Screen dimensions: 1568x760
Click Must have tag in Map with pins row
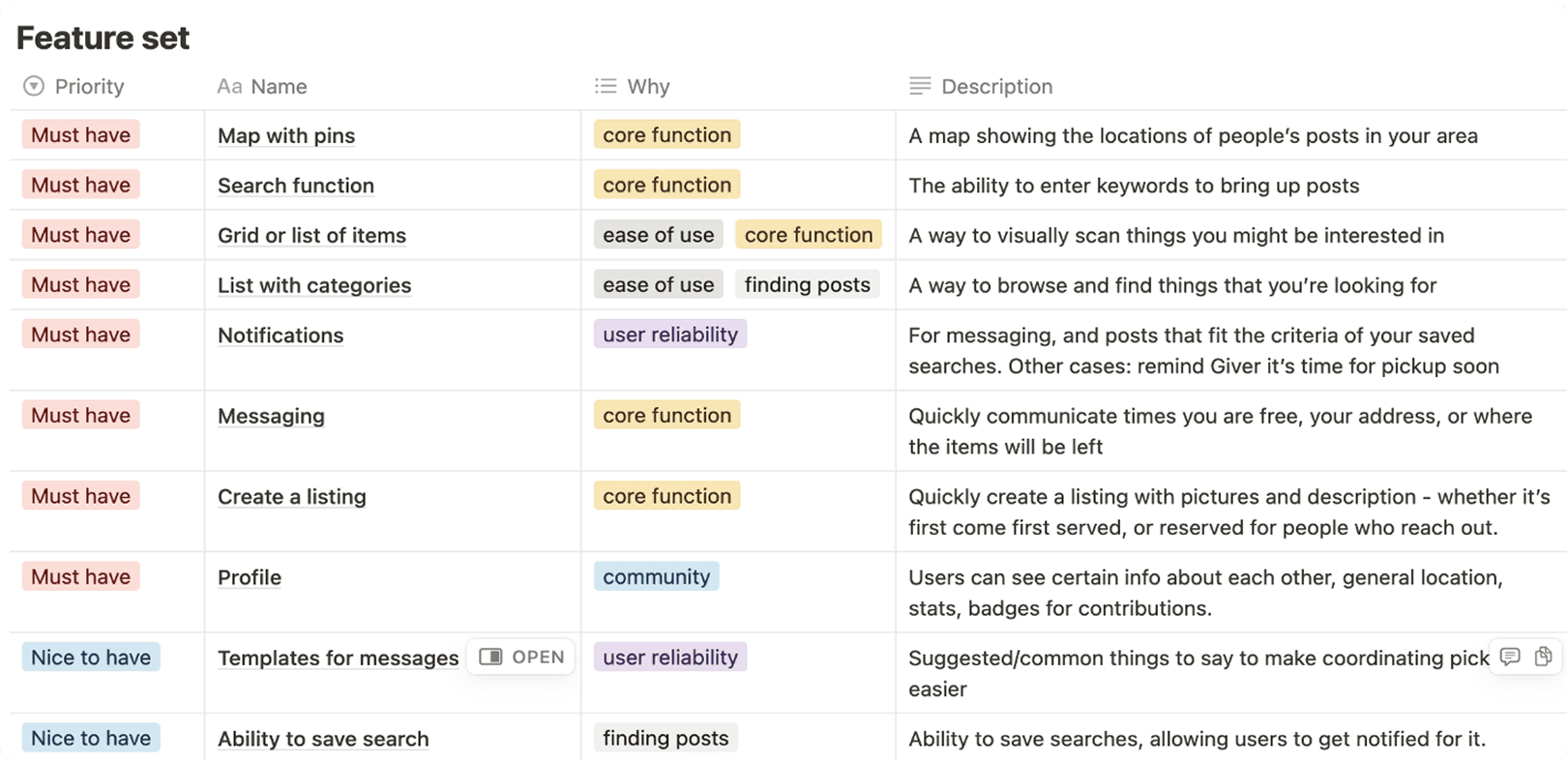pyautogui.click(x=81, y=134)
